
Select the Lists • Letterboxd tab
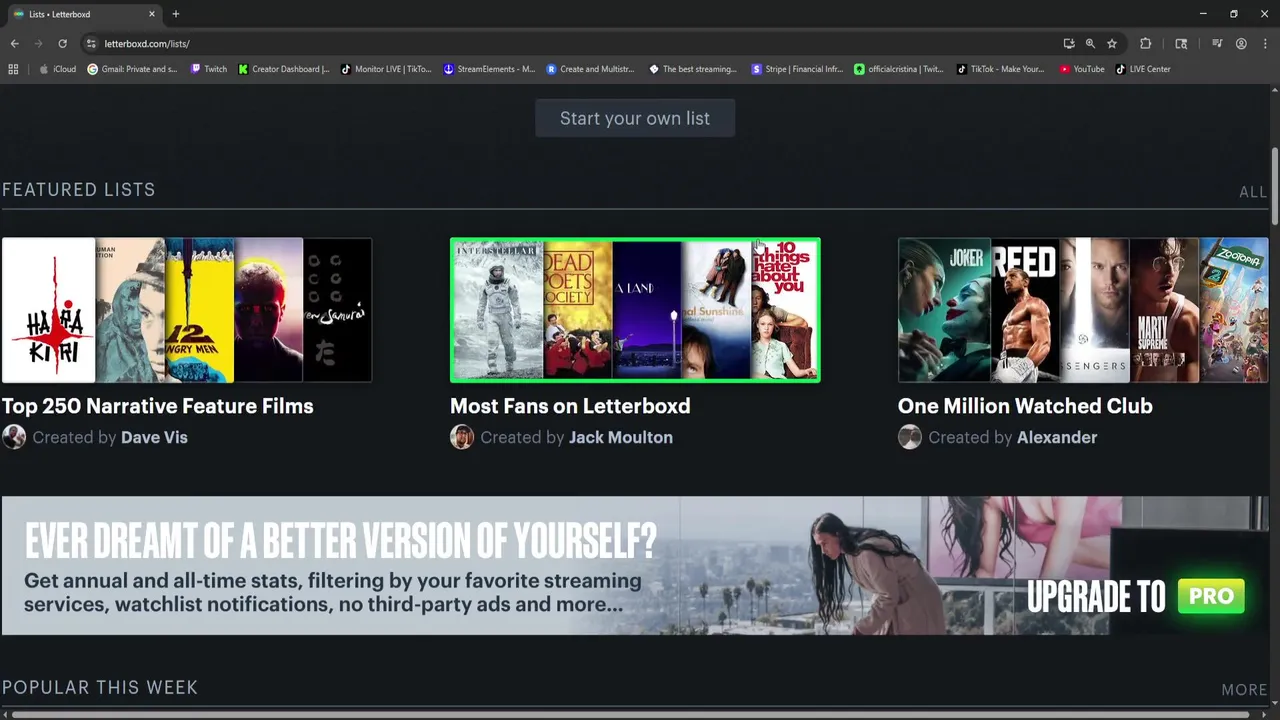pyautogui.click(x=82, y=14)
